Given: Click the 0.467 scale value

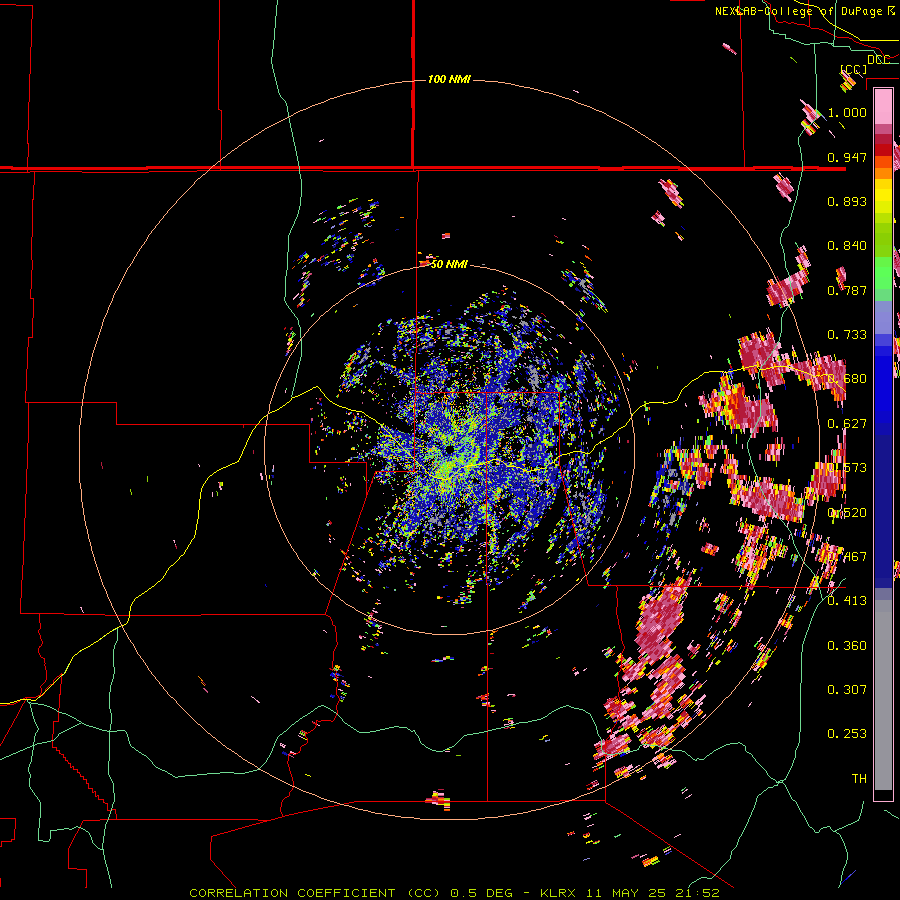Looking at the screenshot, I should pos(847,557).
